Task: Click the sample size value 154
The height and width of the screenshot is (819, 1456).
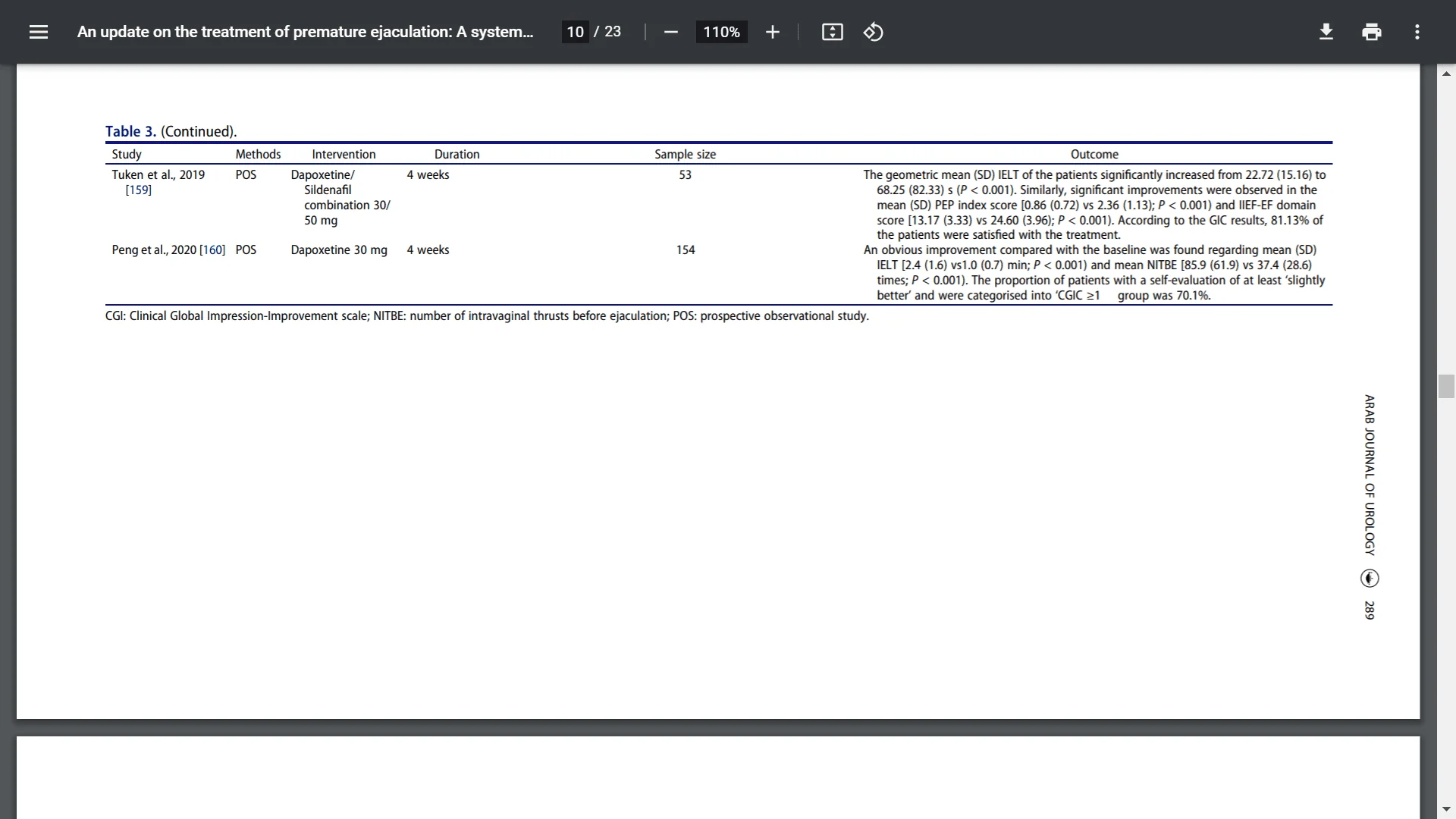Action: (x=685, y=249)
